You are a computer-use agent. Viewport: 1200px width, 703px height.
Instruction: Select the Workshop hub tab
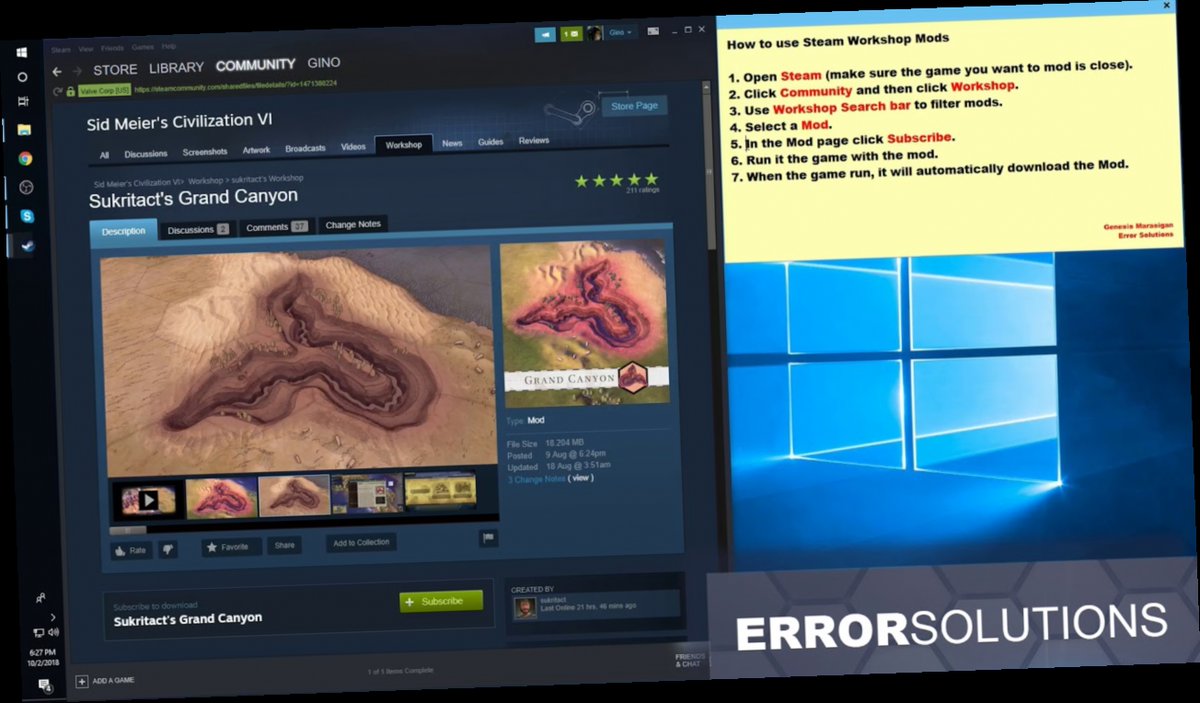[404, 145]
